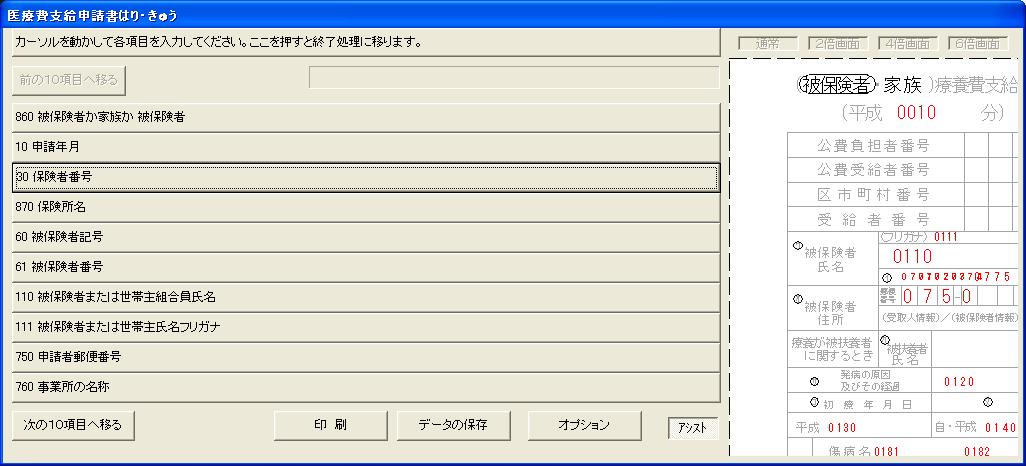Select 60 被保険者記号 row
The width and height of the screenshot is (1026, 466).
coord(365,237)
